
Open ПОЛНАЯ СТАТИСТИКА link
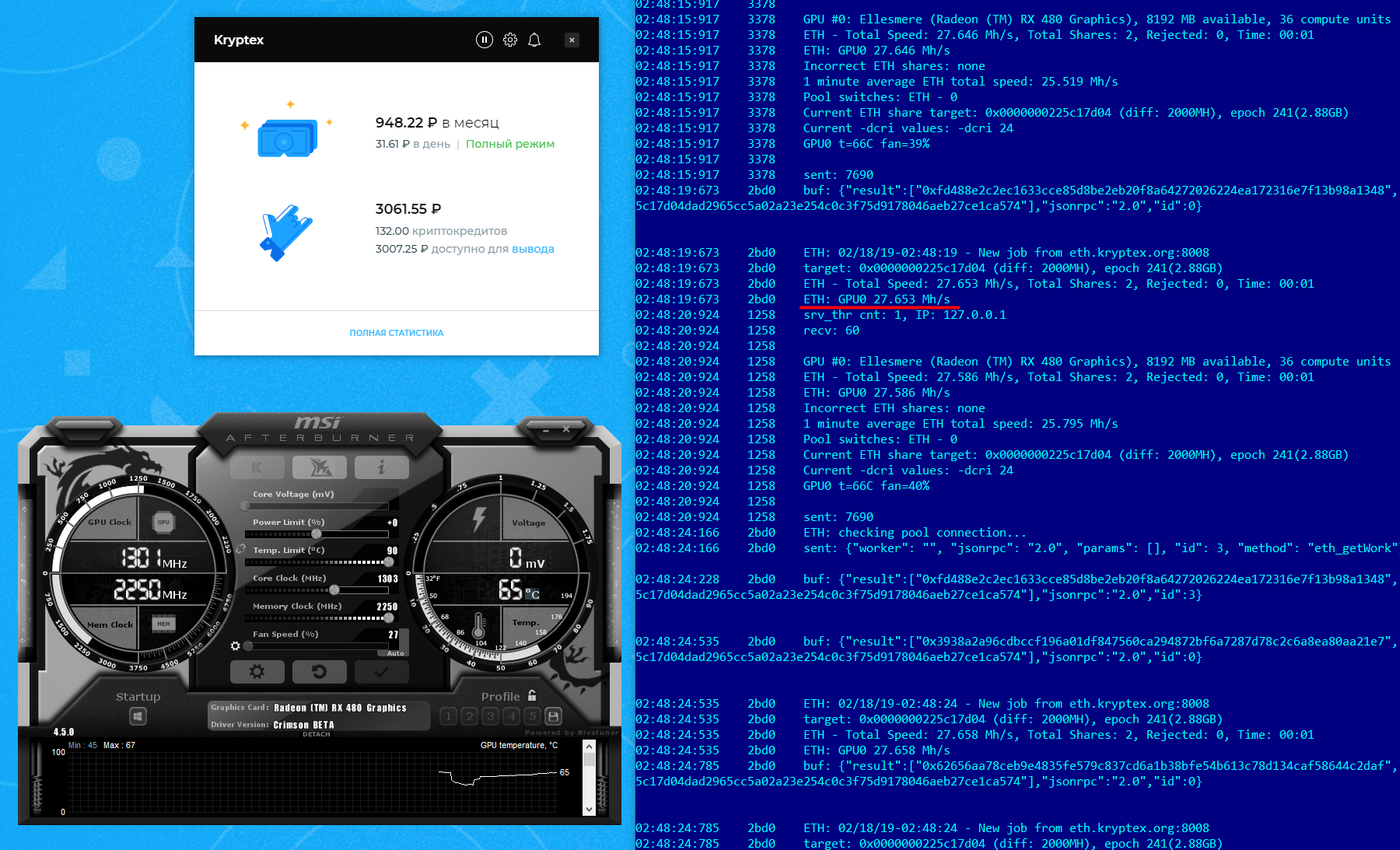pyautogui.click(x=396, y=333)
